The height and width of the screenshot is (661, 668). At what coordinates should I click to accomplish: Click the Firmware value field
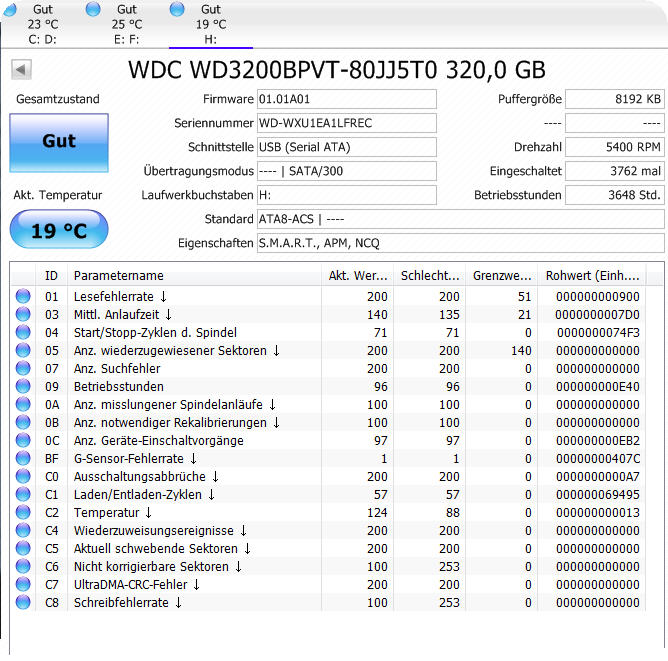(346, 99)
